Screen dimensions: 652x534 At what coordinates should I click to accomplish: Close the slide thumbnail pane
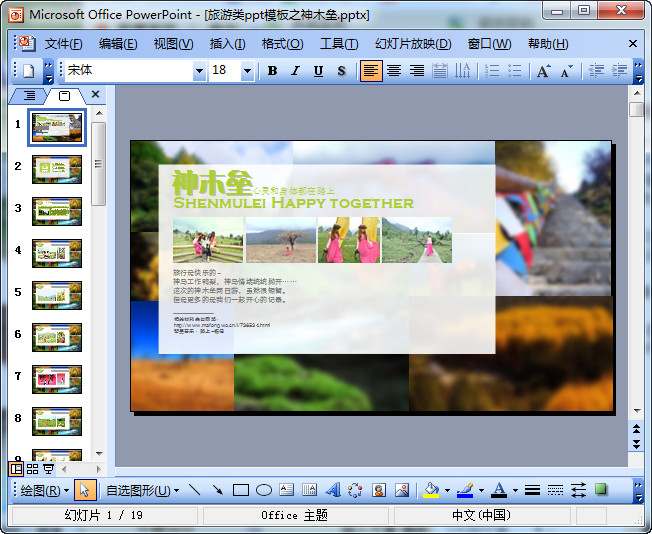point(95,94)
